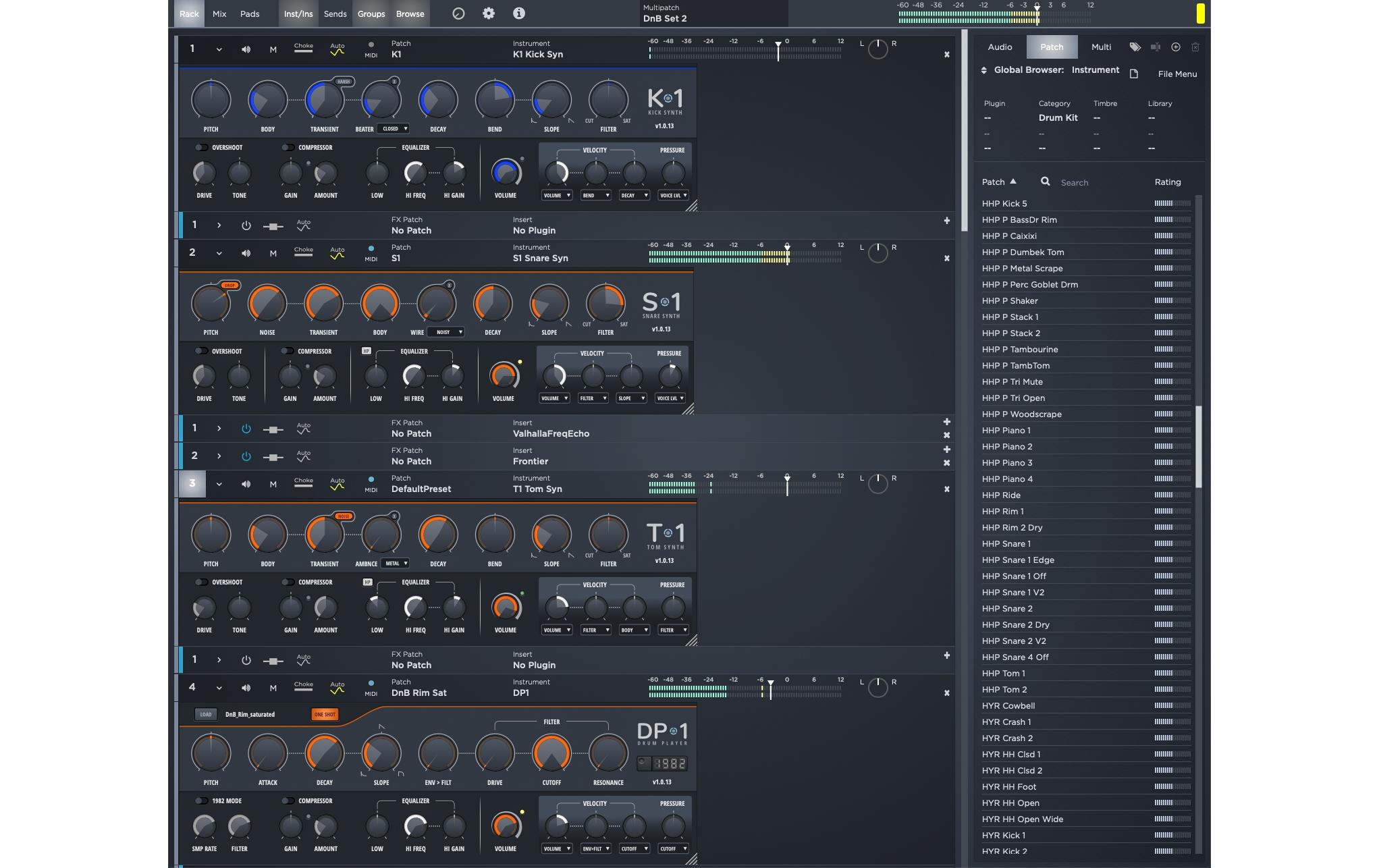1379x868 pixels.
Task: Click the LOAD button on DP1 drum player
Action: point(205,714)
